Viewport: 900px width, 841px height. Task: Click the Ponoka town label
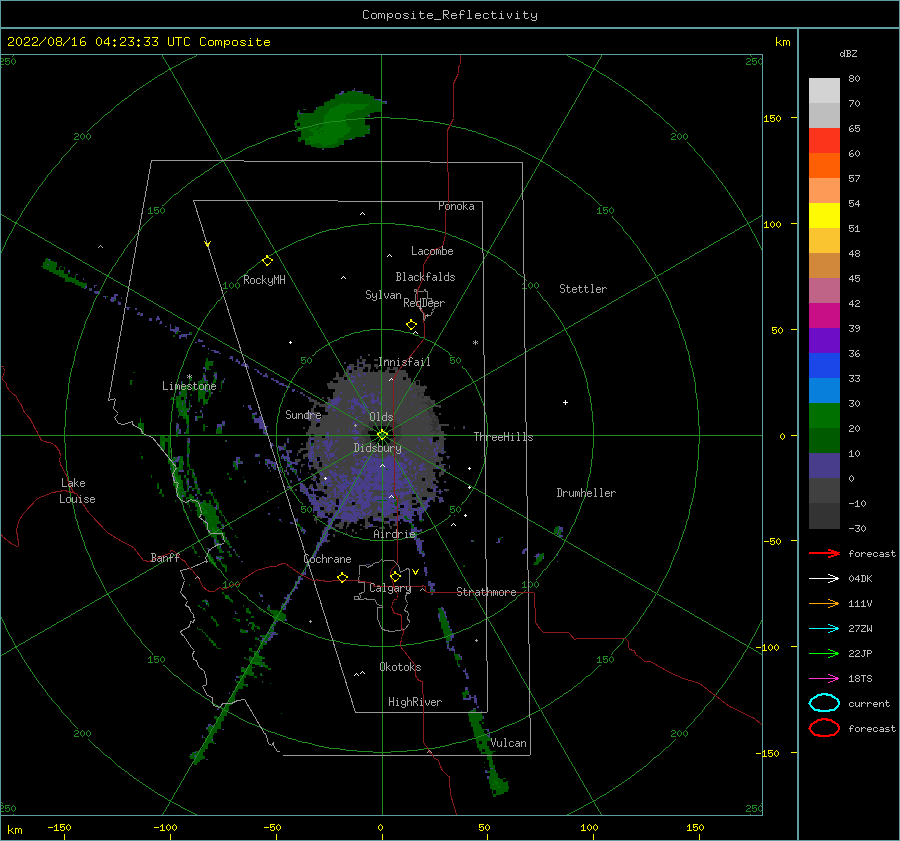point(456,206)
